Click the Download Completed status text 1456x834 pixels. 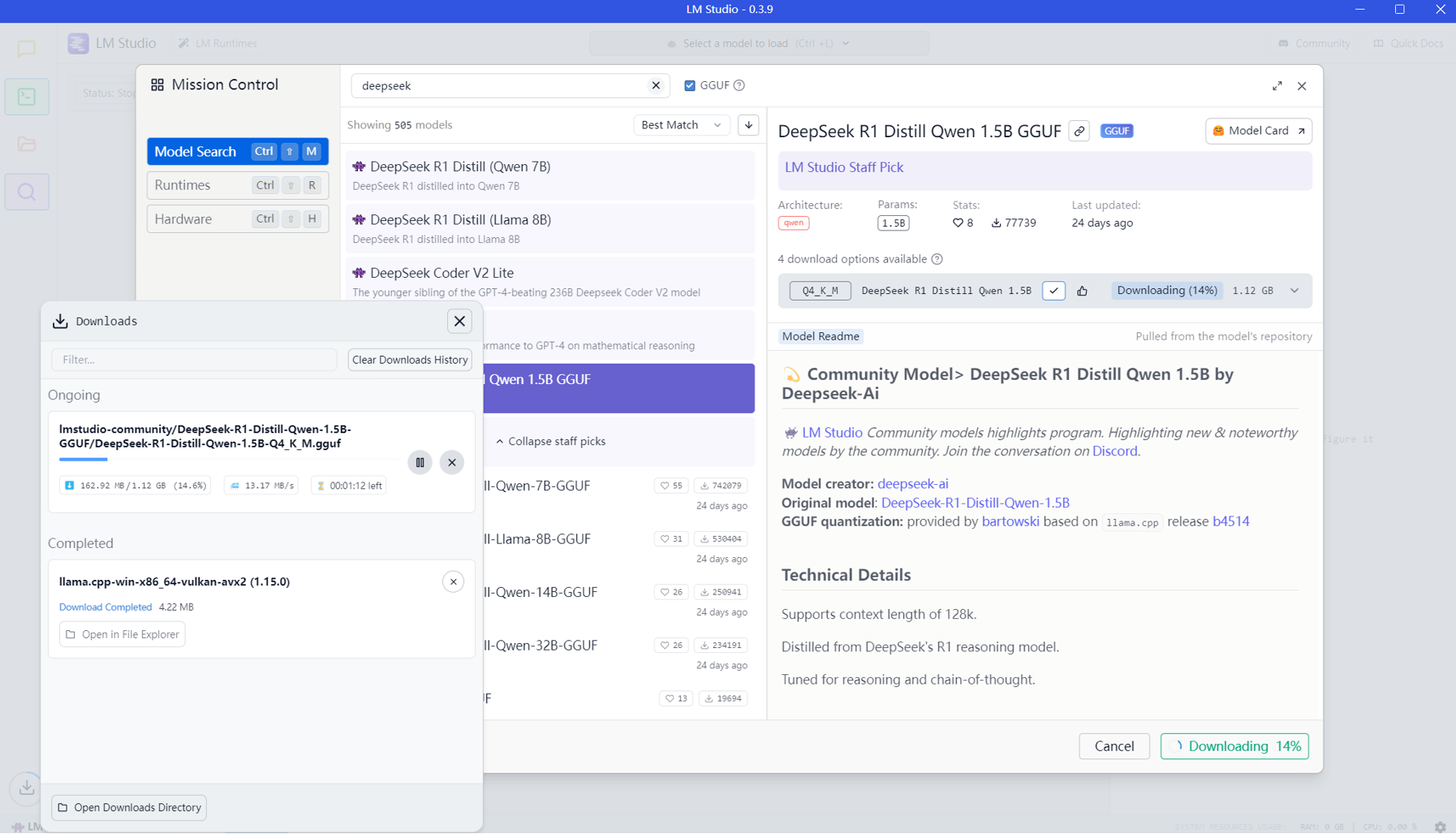[x=106, y=607]
